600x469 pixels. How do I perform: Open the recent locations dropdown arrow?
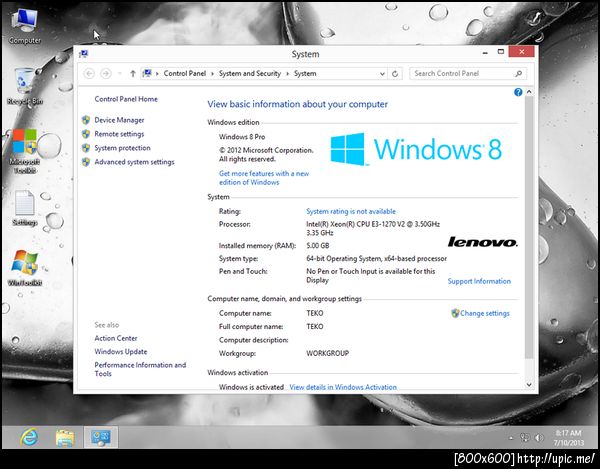(x=119, y=73)
